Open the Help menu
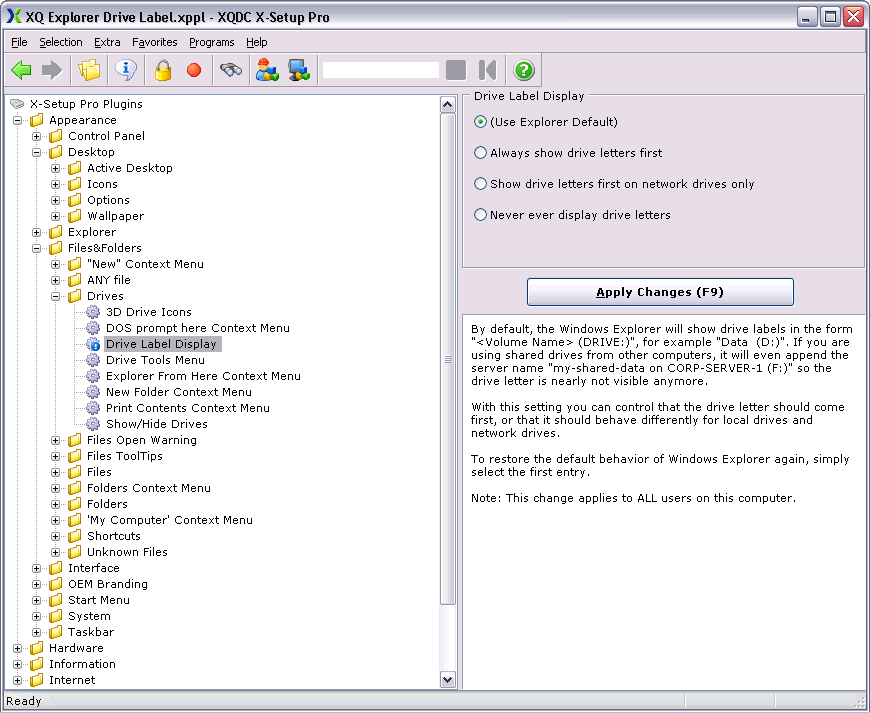This screenshot has width=870, height=713. point(256,42)
